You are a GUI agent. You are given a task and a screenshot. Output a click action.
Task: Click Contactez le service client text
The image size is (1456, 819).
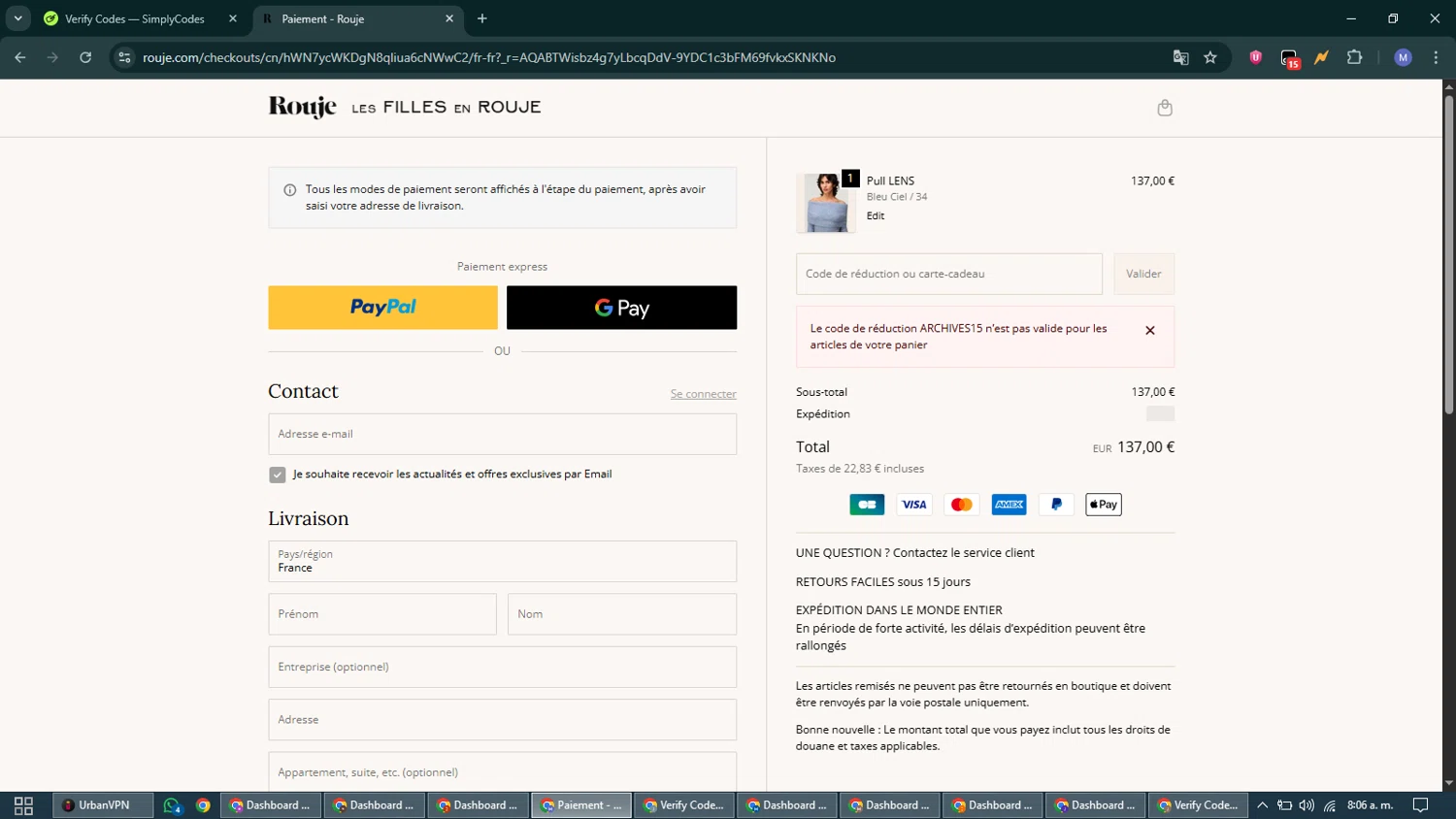point(964,553)
